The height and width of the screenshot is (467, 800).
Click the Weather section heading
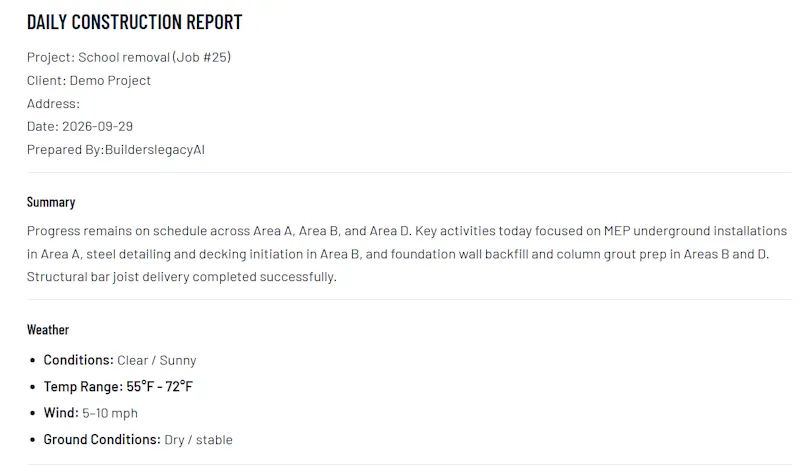(x=48, y=330)
